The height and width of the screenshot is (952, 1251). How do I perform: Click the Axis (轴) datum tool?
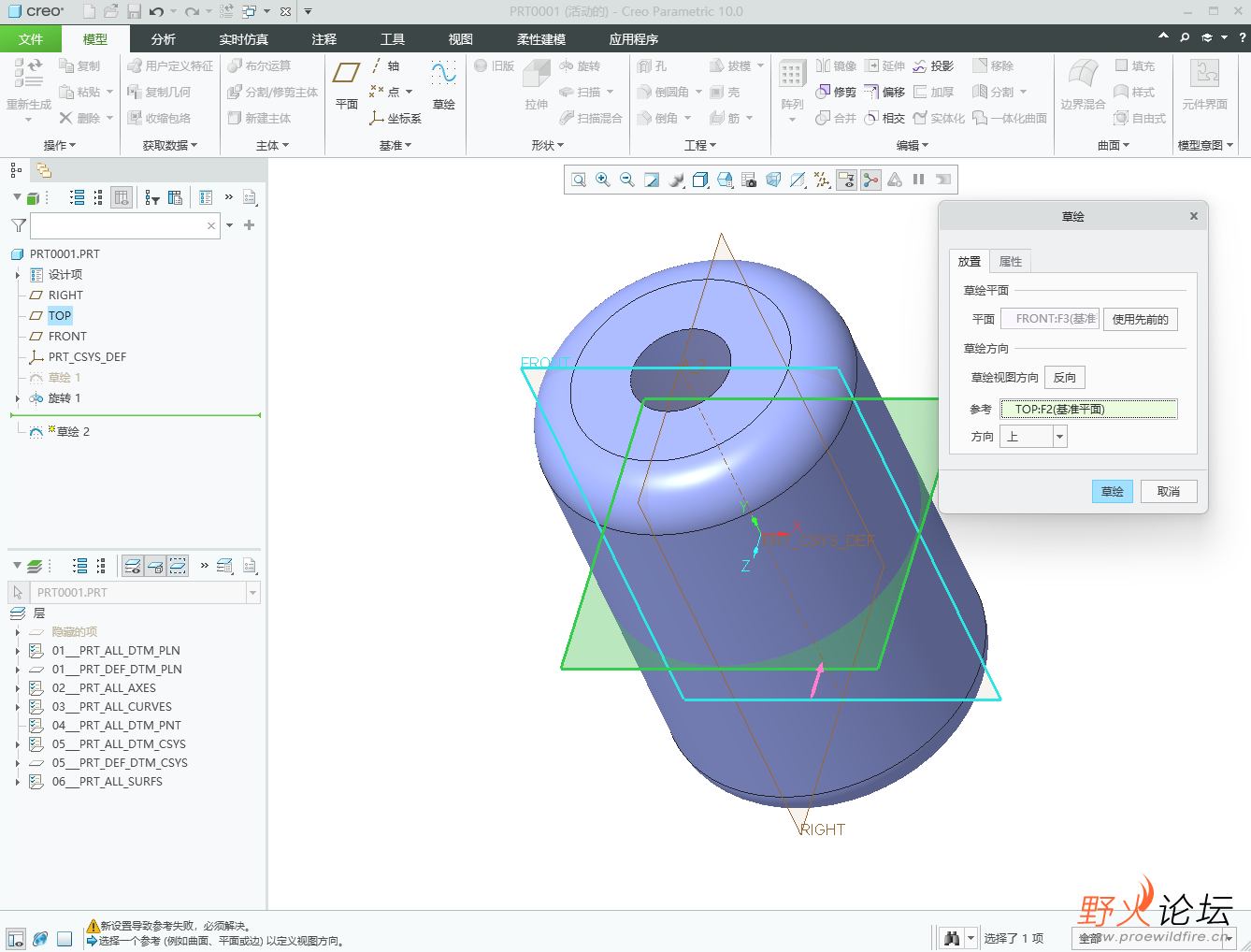(385, 66)
